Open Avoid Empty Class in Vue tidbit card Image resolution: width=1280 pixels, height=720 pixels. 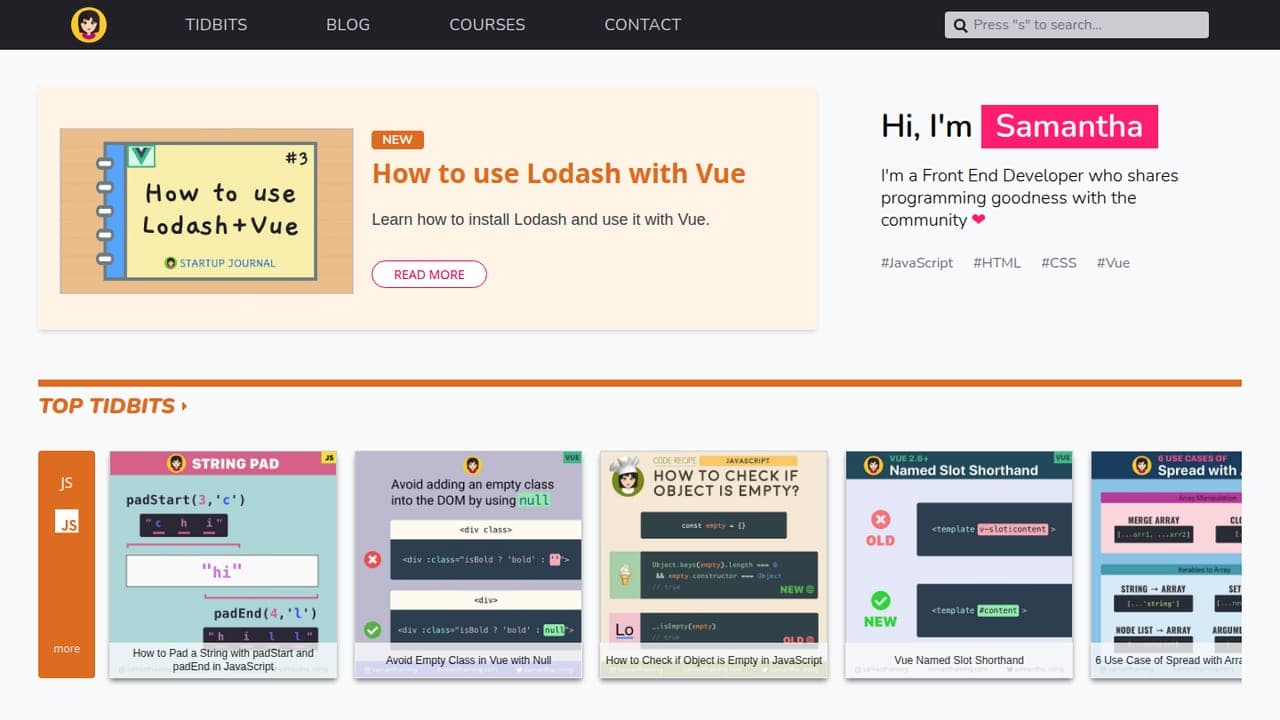[468, 565]
